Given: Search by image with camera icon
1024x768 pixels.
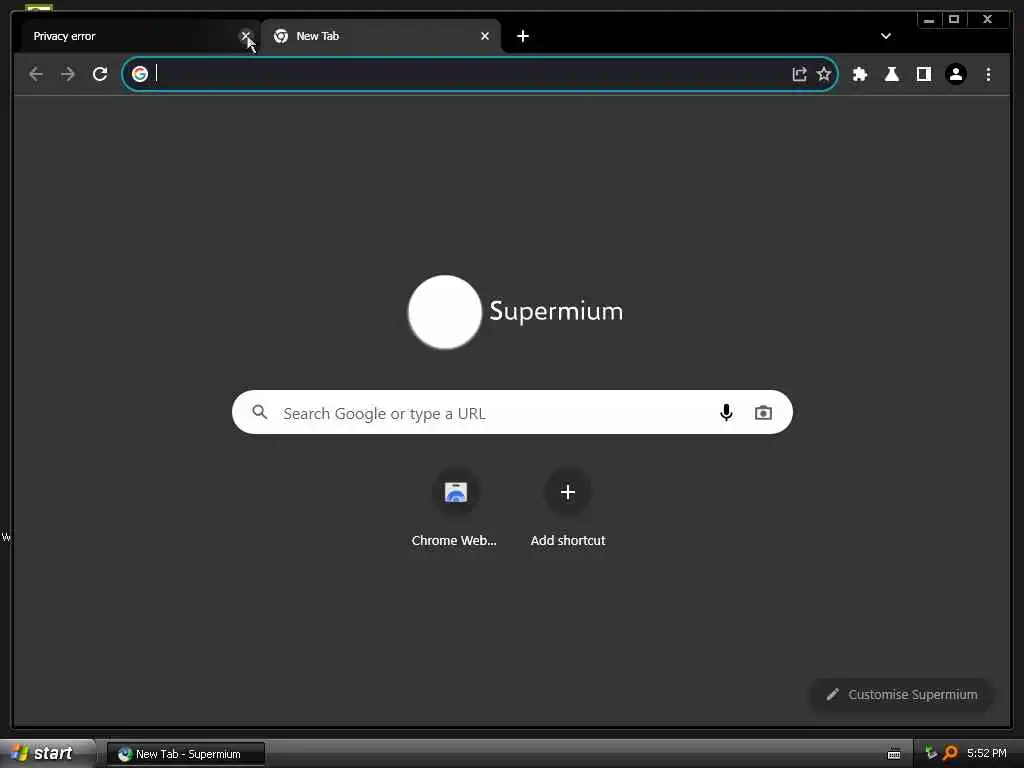Looking at the screenshot, I should [x=763, y=413].
